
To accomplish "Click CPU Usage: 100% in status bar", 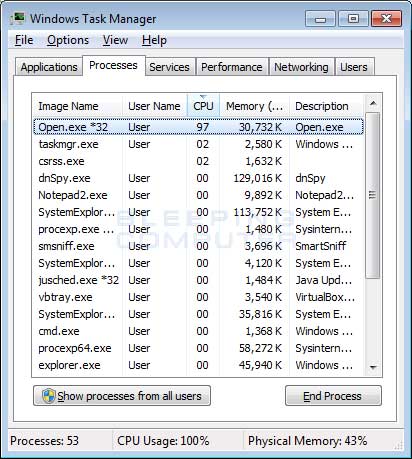I will point(163,441).
